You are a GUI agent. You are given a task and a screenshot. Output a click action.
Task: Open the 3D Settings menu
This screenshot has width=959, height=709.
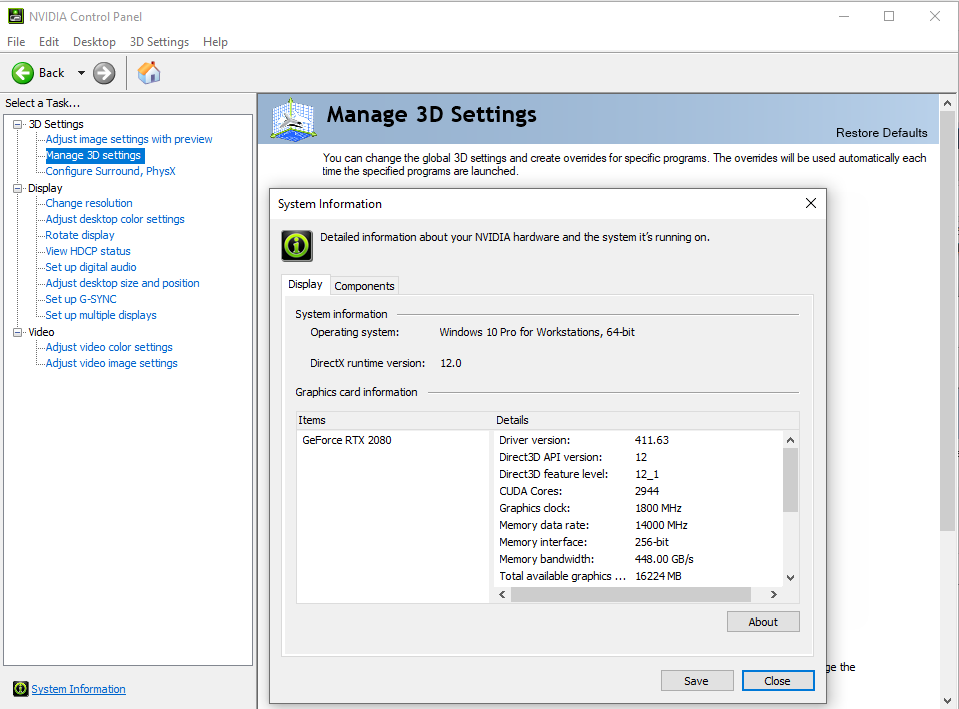159,42
